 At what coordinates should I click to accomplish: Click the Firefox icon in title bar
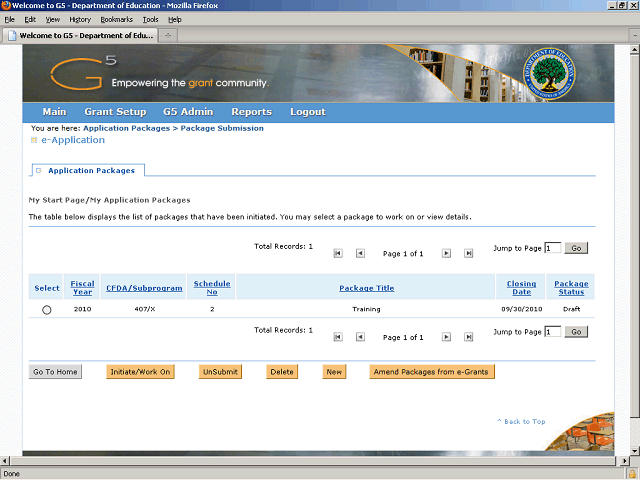point(6,5)
